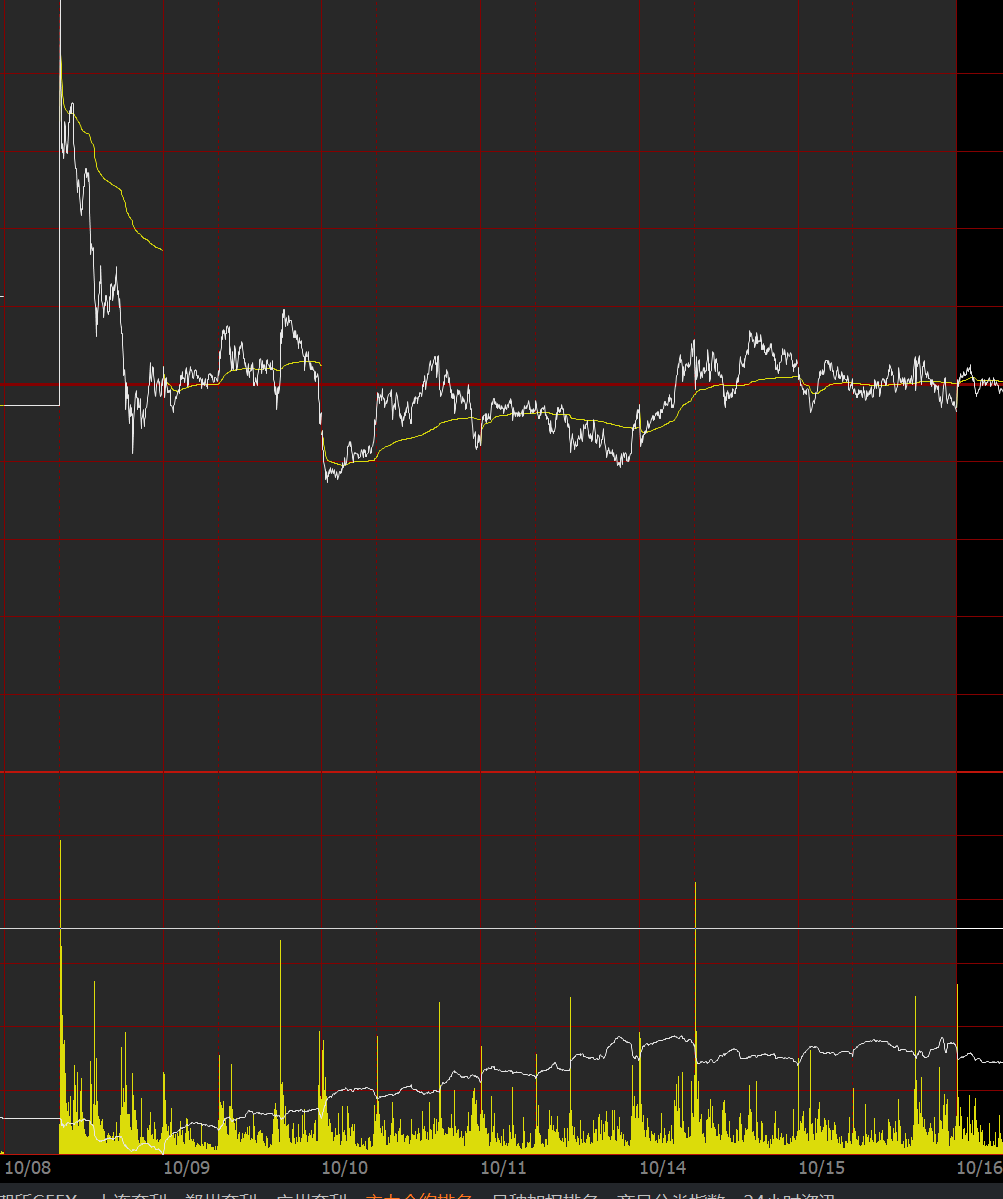Viewport: 1003px width, 1199px height.
Task: Select the 10/16 date label
Action: point(980,1167)
